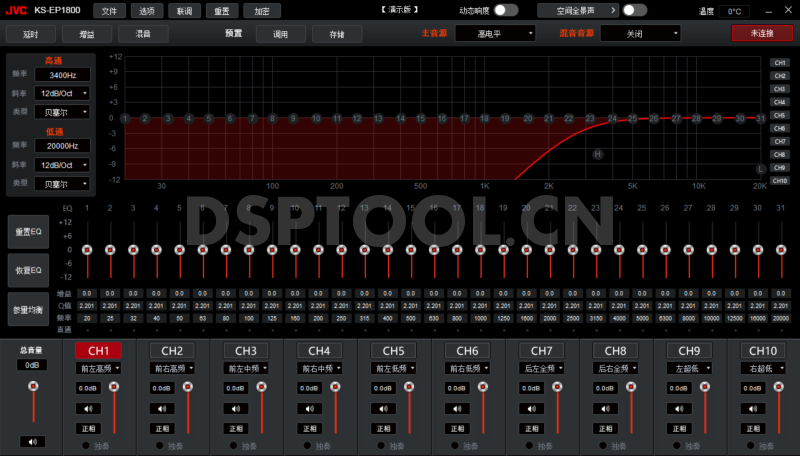The image size is (800, 456).
Task: Click the master volume mute speaker icon
Action: click(x=31, y=441)
